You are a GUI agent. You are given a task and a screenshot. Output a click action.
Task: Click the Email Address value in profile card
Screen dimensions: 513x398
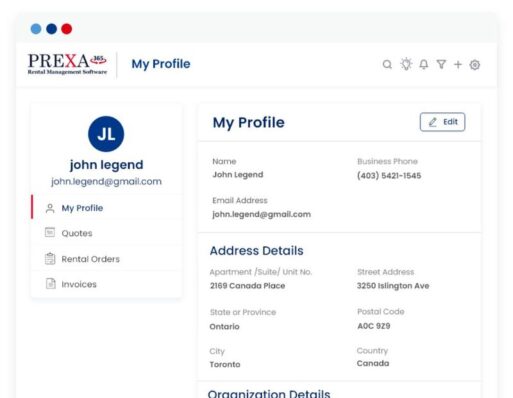[262, 214]
